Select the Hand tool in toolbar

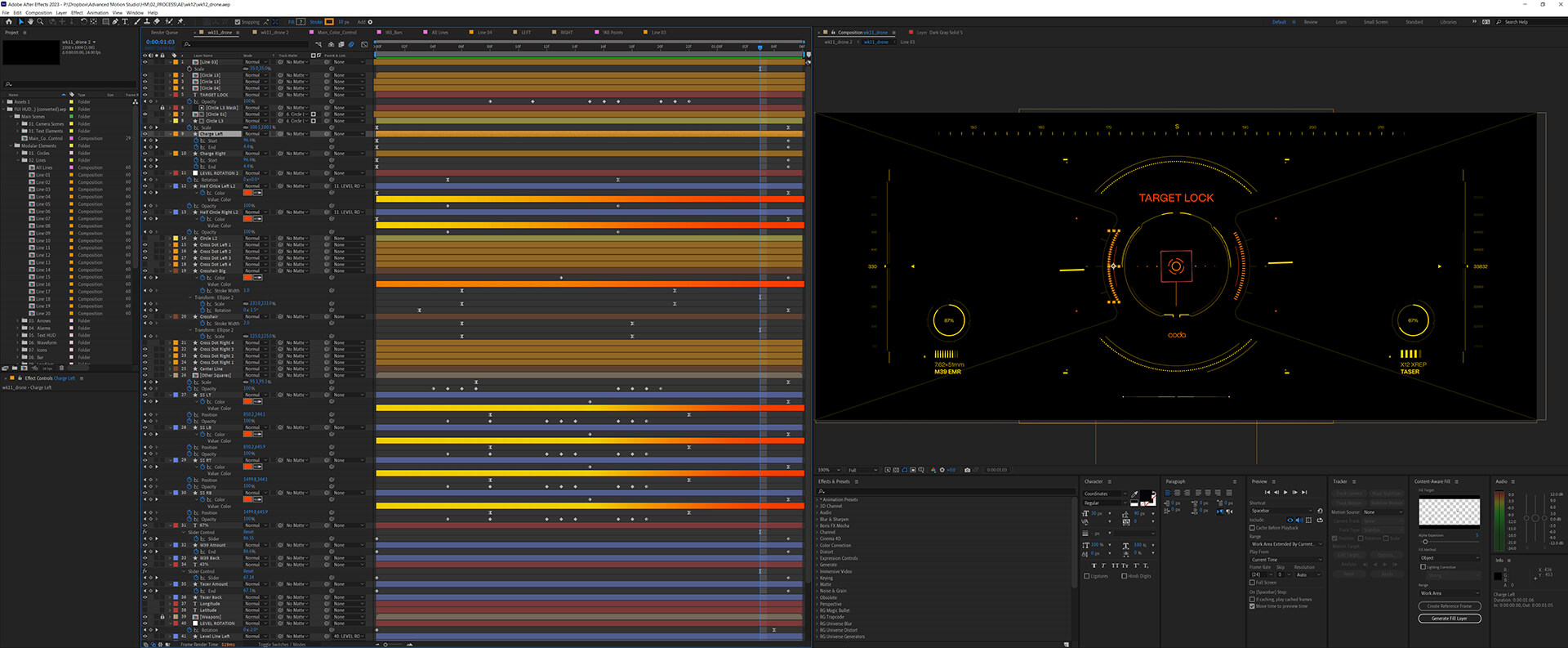click(30, 22)
